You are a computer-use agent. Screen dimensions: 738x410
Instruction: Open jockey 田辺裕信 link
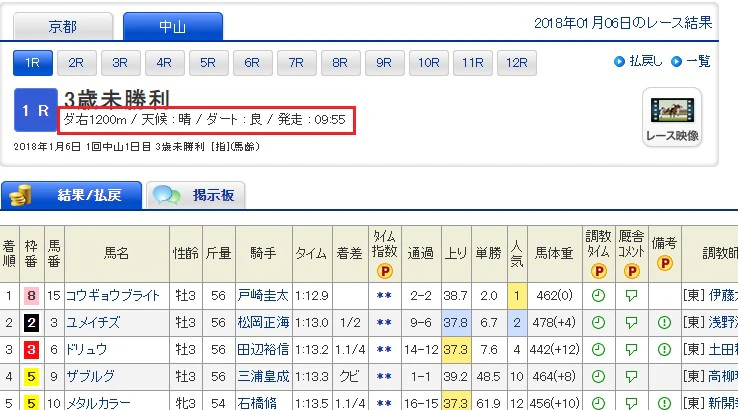[x=263, y=349]
